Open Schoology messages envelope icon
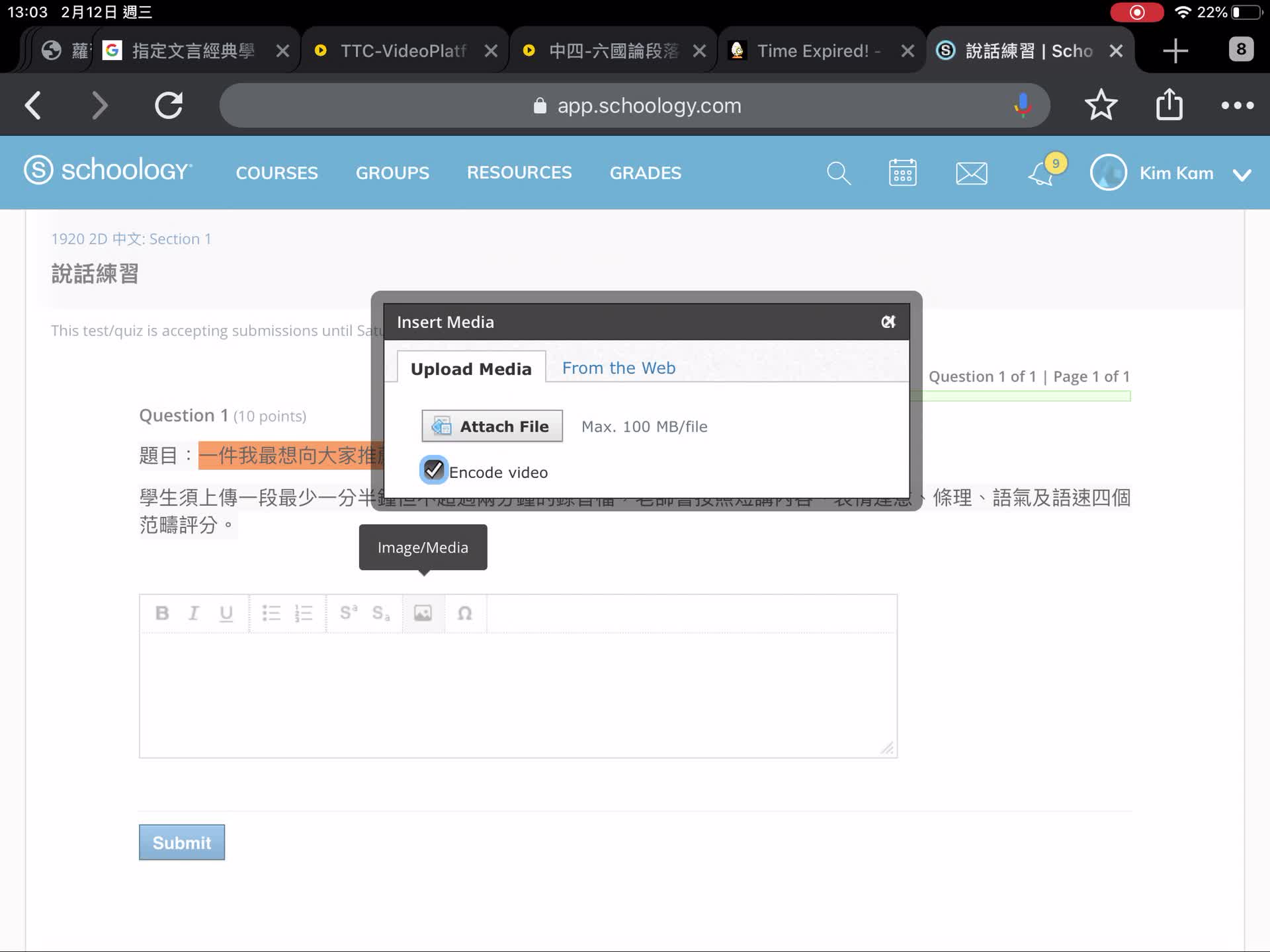Screen dimensions: 1270x952 [x=972, y=173]
